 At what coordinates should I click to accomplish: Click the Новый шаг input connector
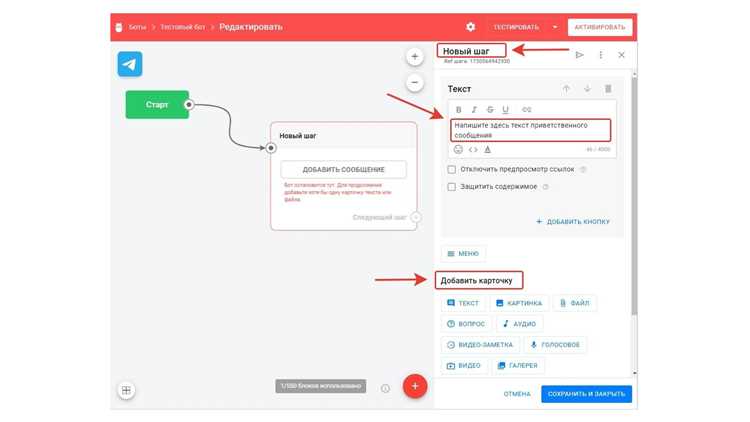pos(271,148)
